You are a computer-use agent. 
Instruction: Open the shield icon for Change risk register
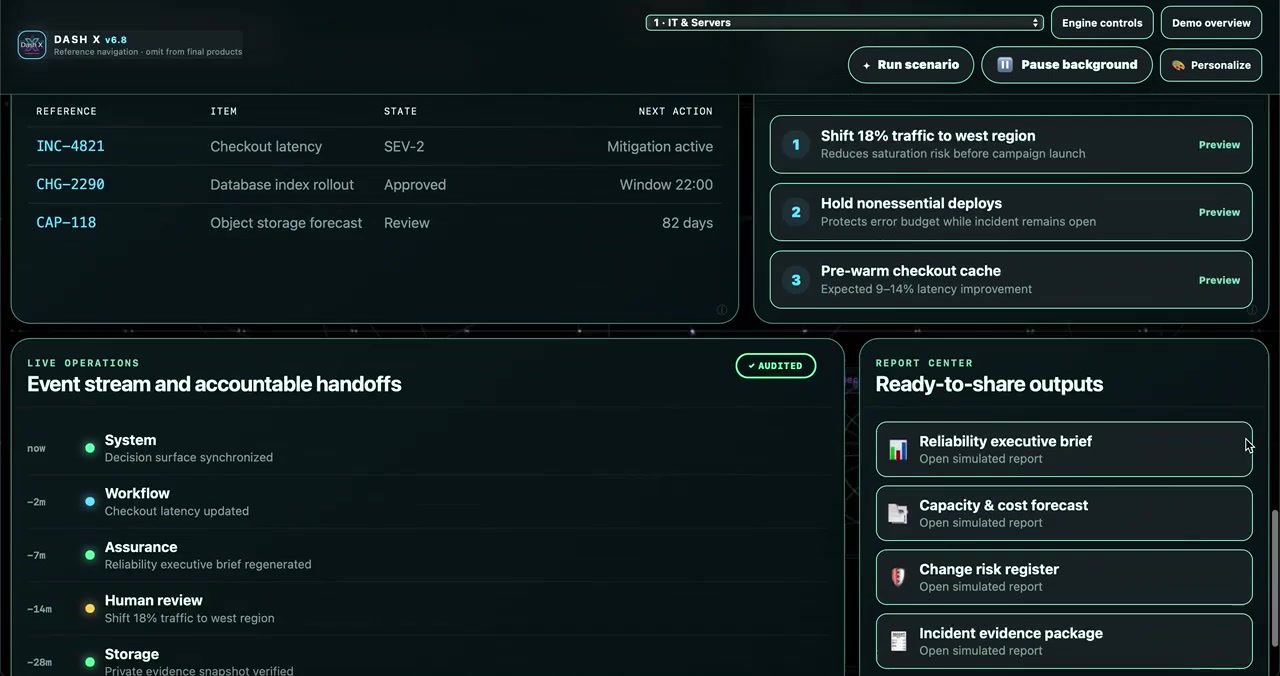(898, 578)
